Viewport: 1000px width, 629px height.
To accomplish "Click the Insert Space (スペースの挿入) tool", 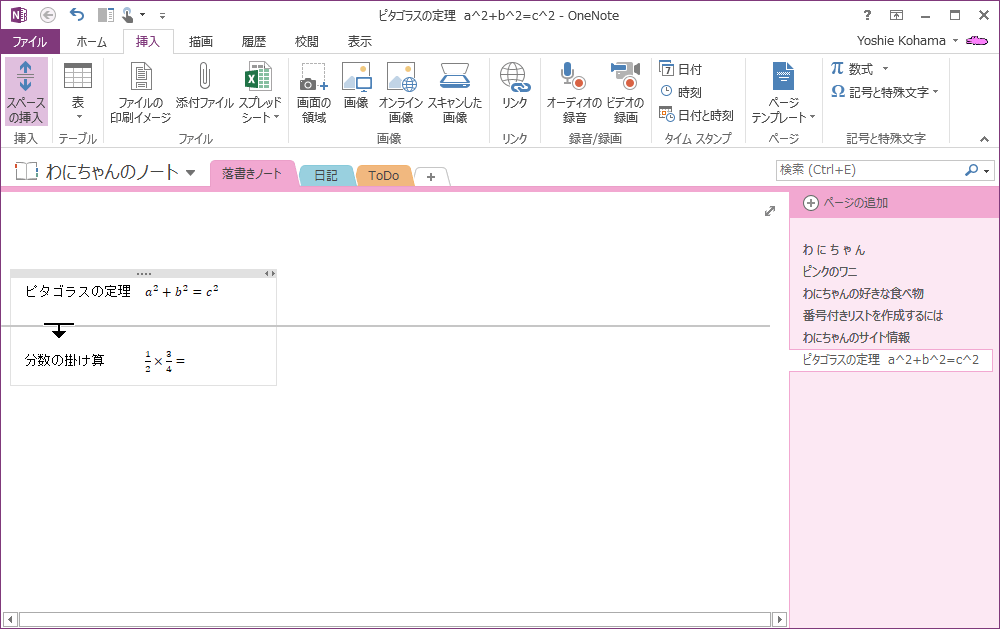I will tap(26, 92).
